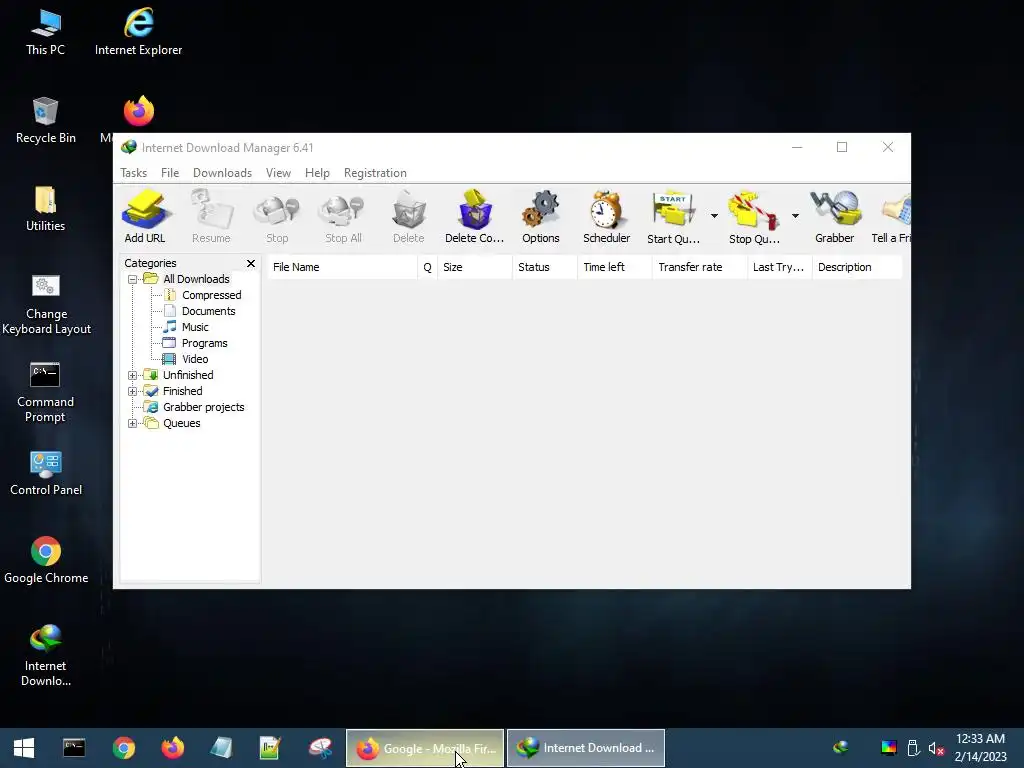Sort by Description column header
This screenshot has height=768, width=1024.
[857, 267]
